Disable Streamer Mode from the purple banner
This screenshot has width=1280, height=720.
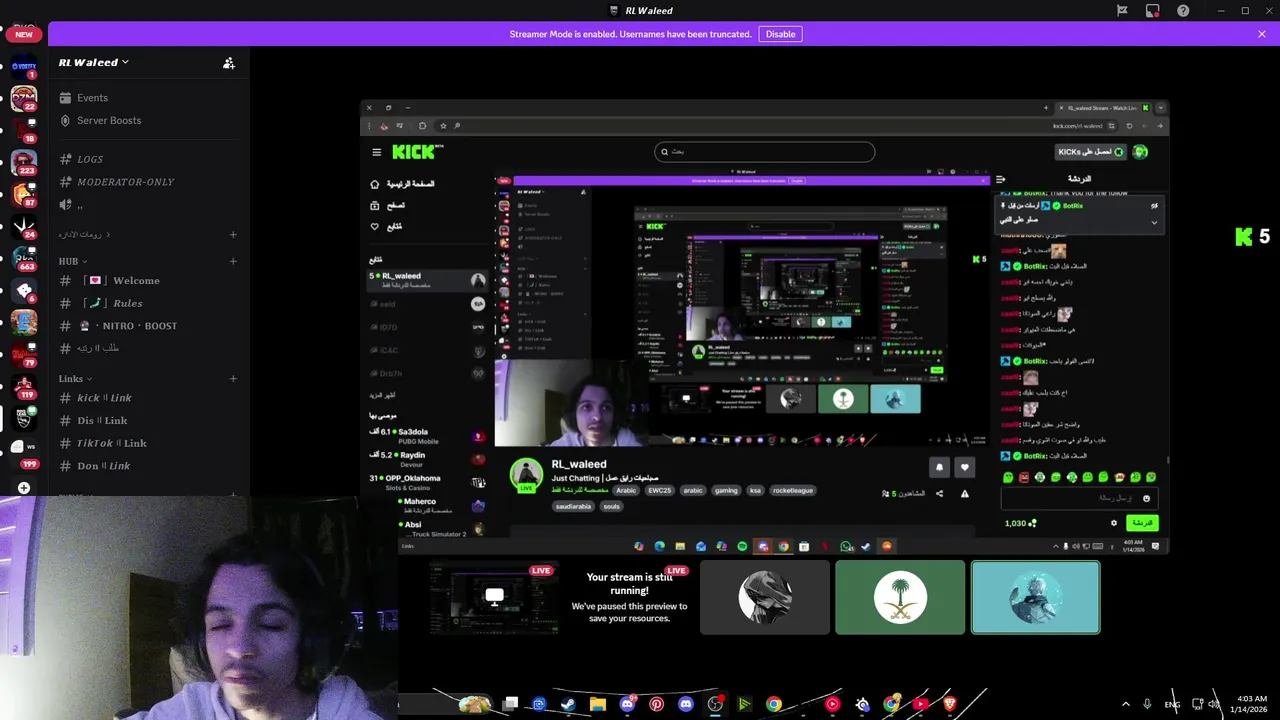click(x=780, y=34)
